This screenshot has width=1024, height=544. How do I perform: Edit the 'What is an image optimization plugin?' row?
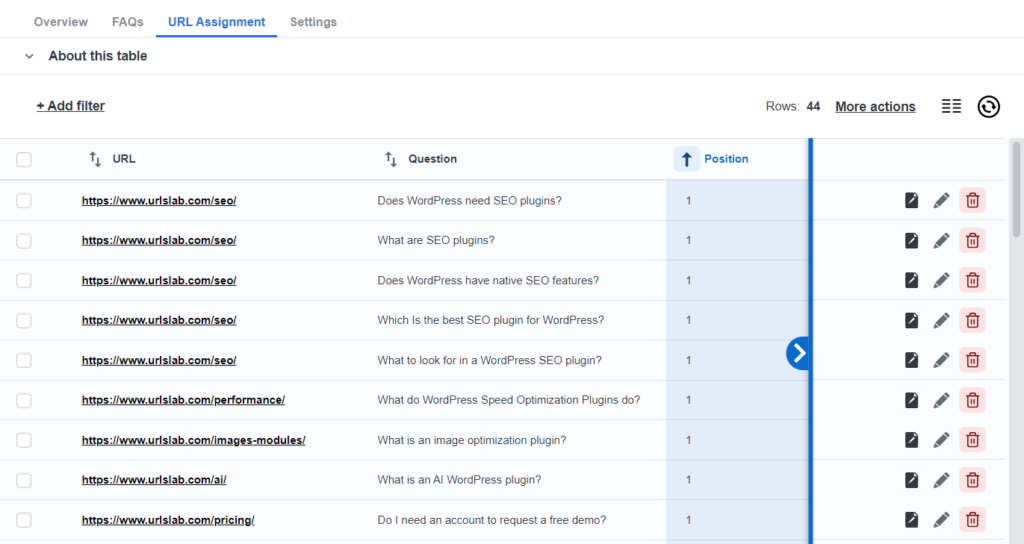coord(941,440)
